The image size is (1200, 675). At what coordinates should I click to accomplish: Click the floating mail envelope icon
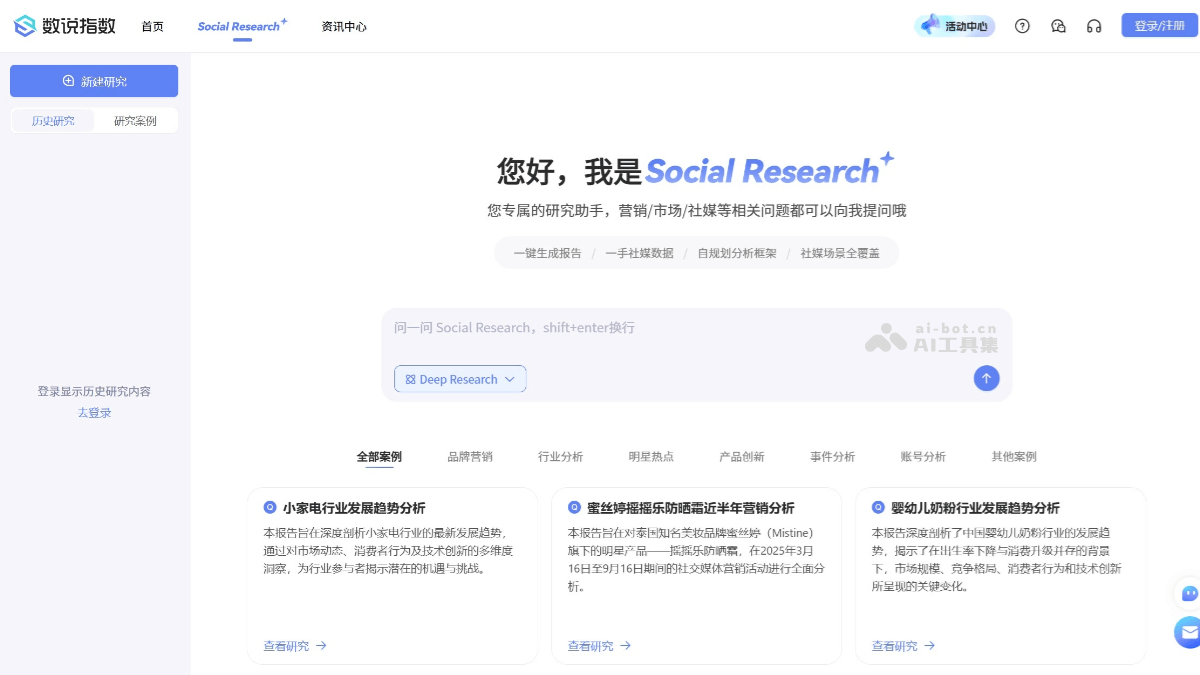(1188, 632)
